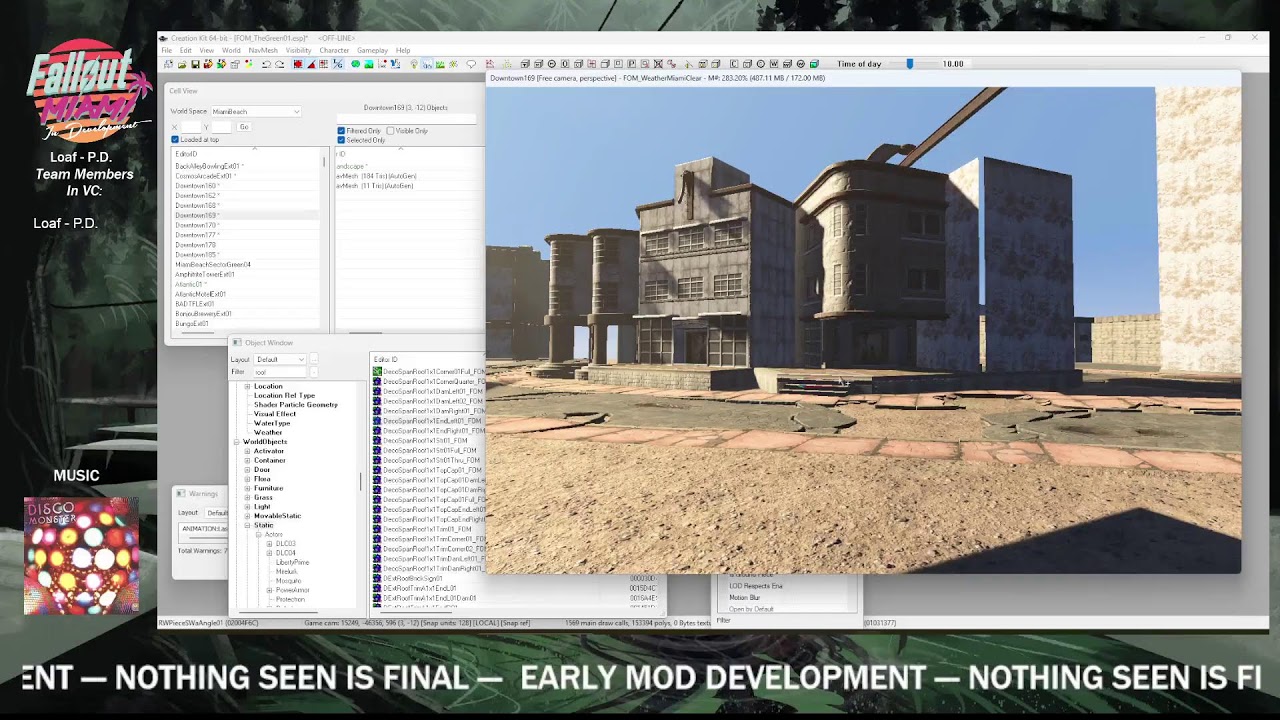Click the magnifier box toolbar icon
This screenshot has height=720, width=1280.
(645, 64)
